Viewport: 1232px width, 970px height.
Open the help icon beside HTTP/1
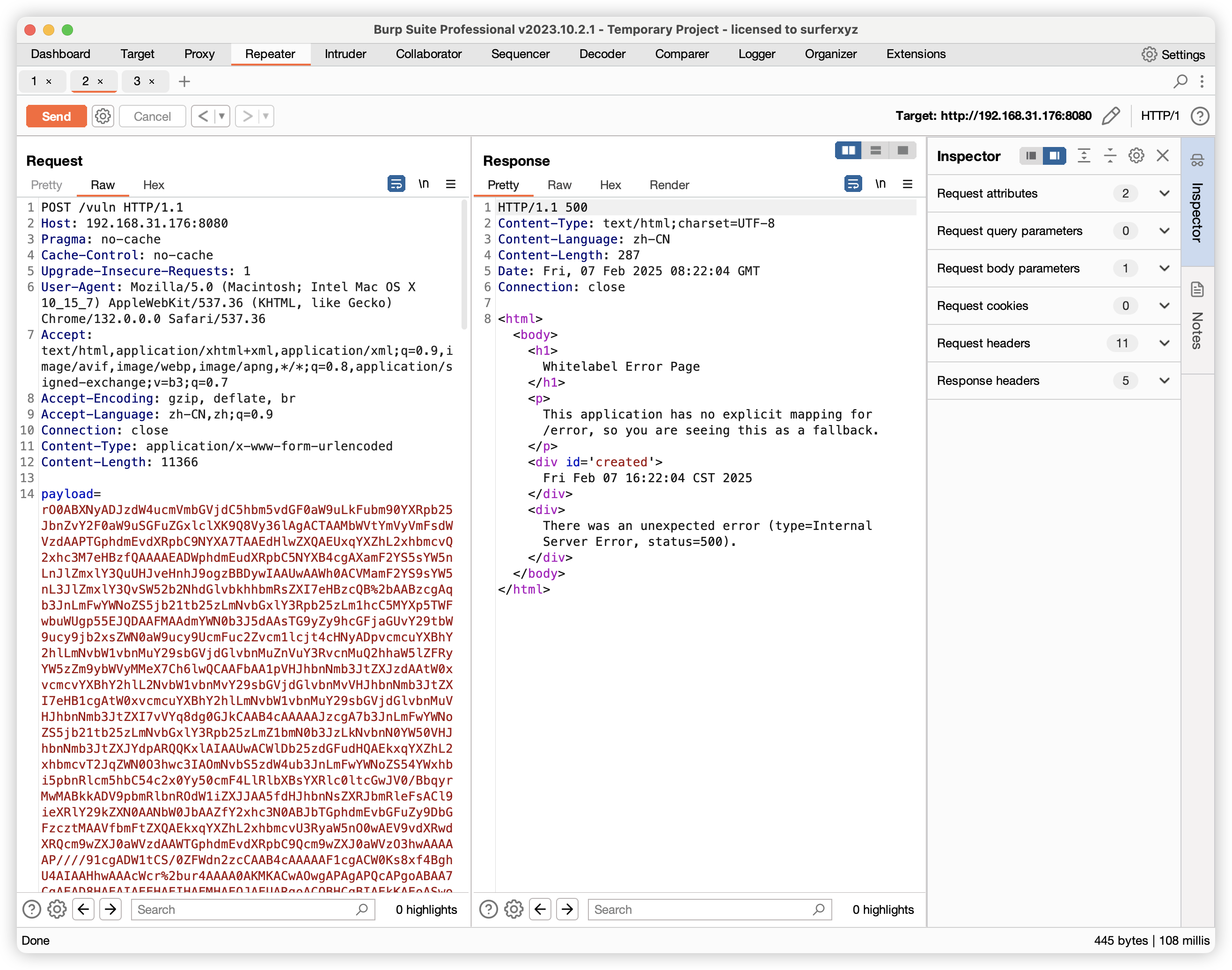pyautogui.click(x=1200, y=116)
